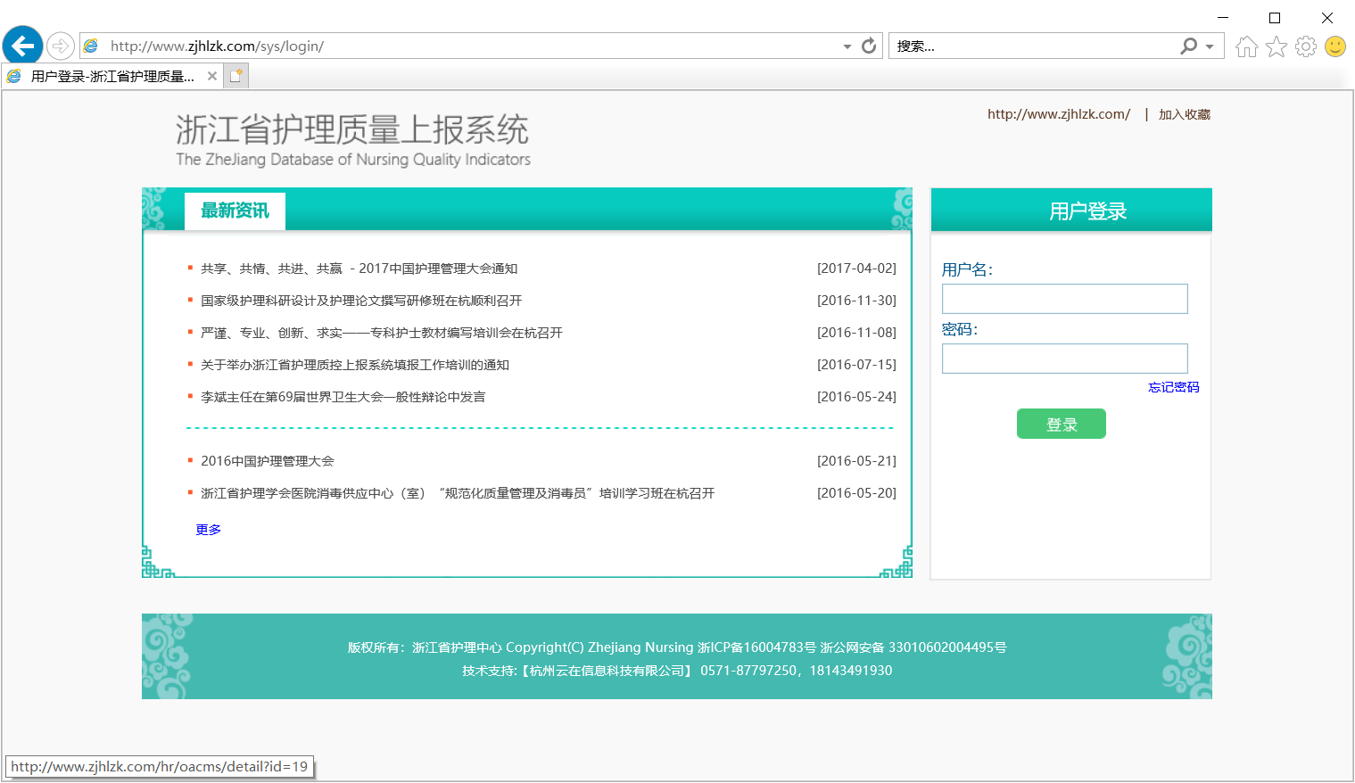Close the 用户登录 browser tab
Viewport: 1355px width, 783px height.
click(212, 76)
